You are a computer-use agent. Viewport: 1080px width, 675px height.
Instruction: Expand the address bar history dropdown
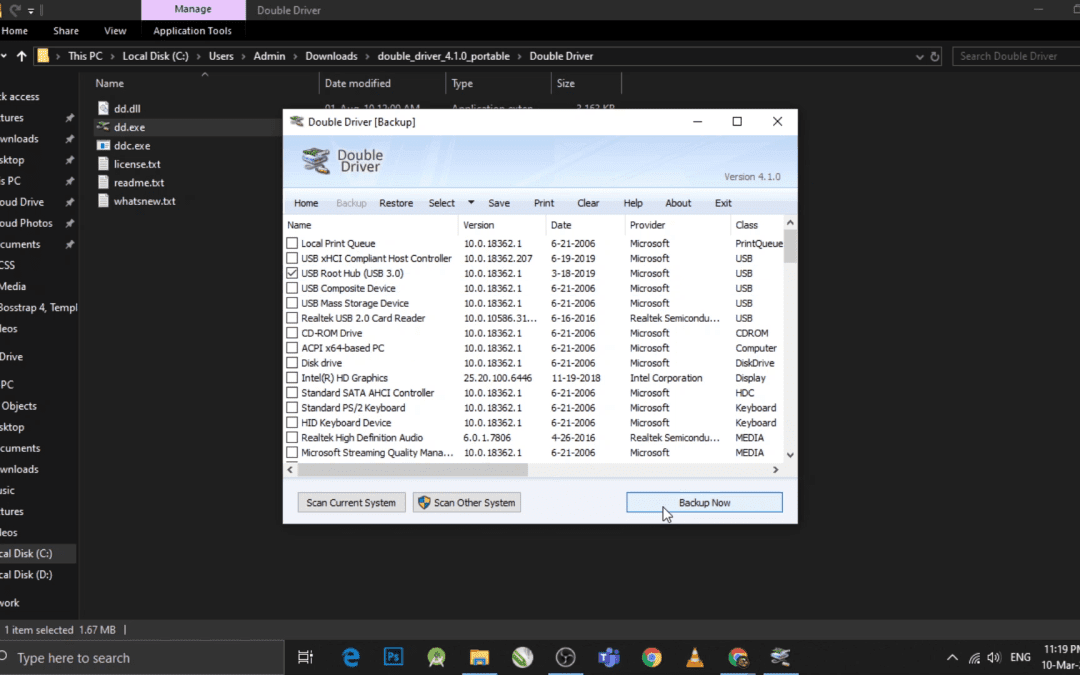point(920,56)
